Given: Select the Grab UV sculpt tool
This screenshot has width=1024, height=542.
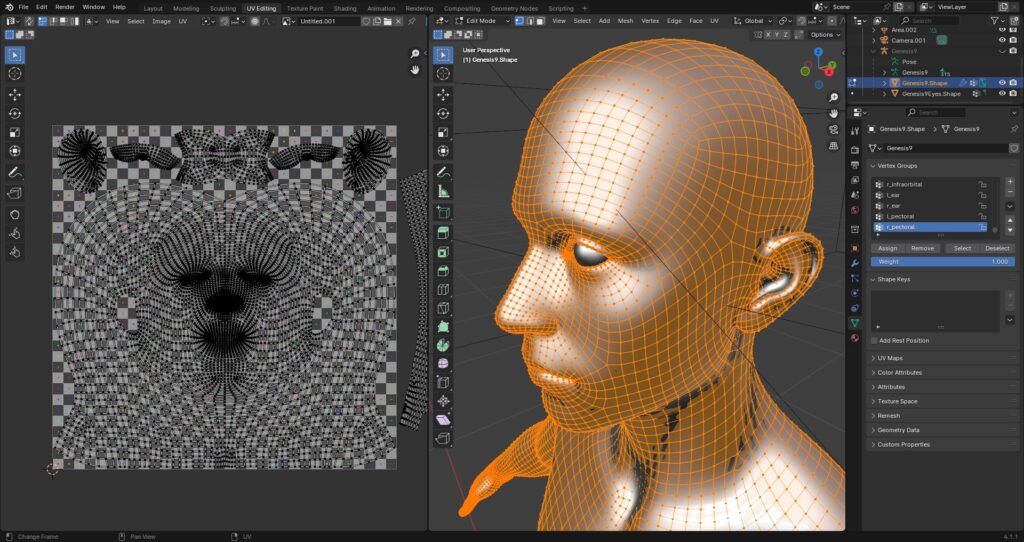Looking at the screenshot, I should pyautogui.click(x=15, y=214).
